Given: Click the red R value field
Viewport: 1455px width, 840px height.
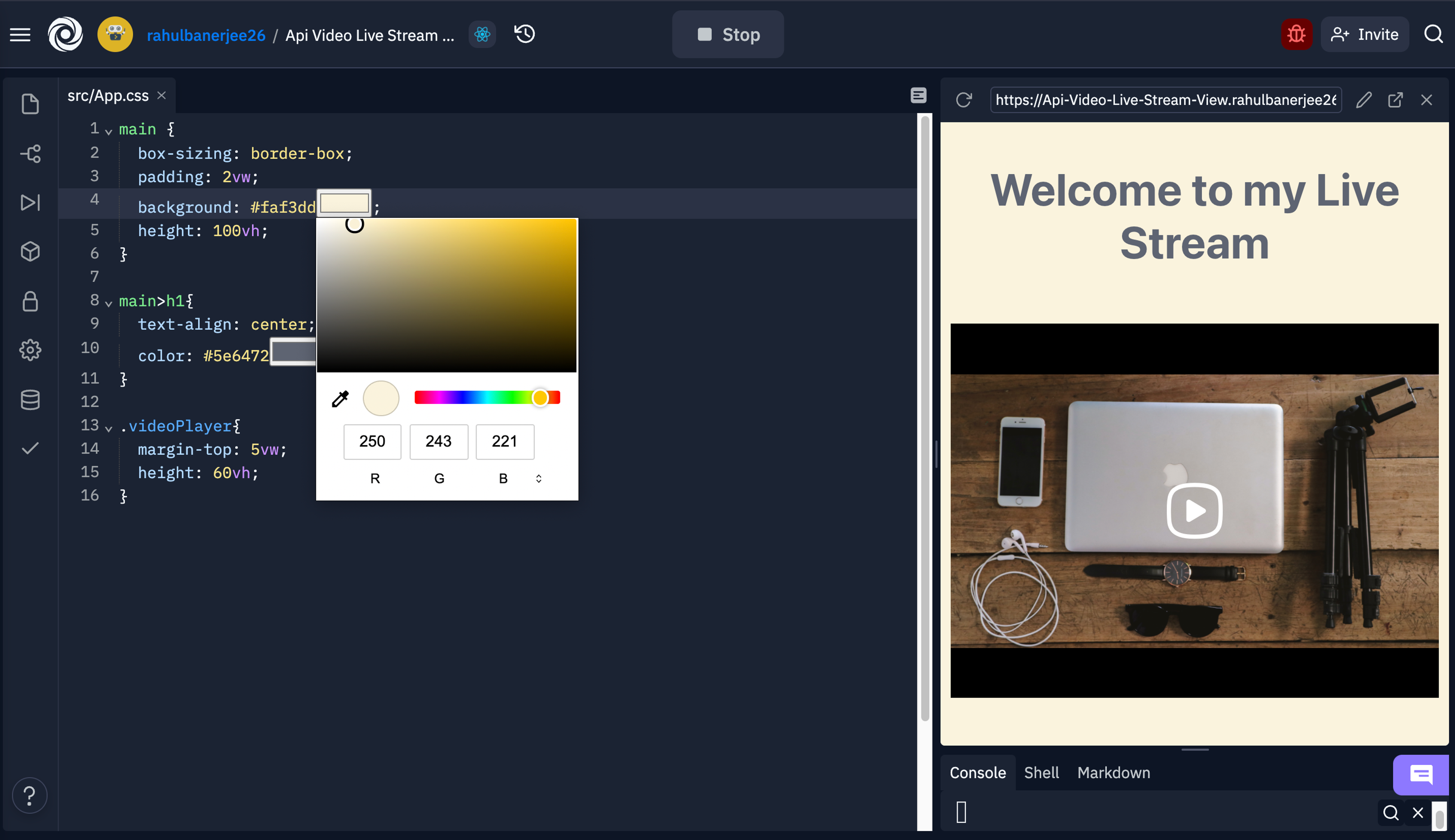Looking at the screenshot, I should point(372,441).
